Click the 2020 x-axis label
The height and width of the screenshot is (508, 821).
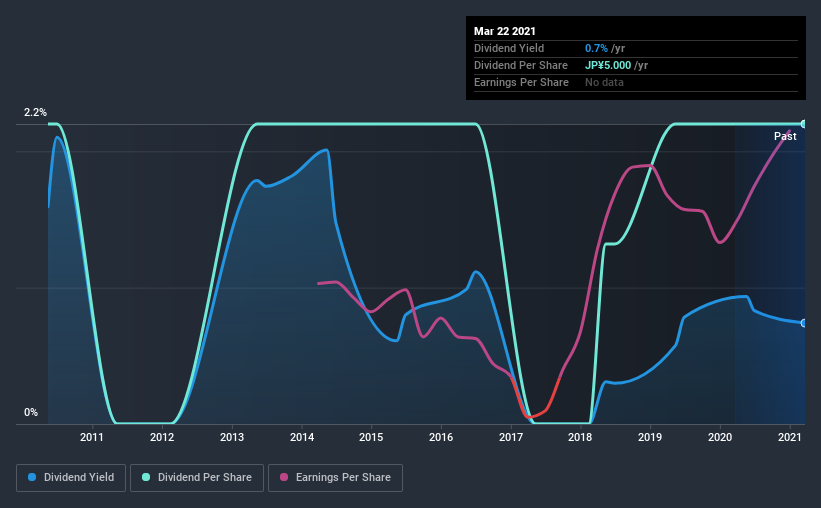(x=720, y=437)
